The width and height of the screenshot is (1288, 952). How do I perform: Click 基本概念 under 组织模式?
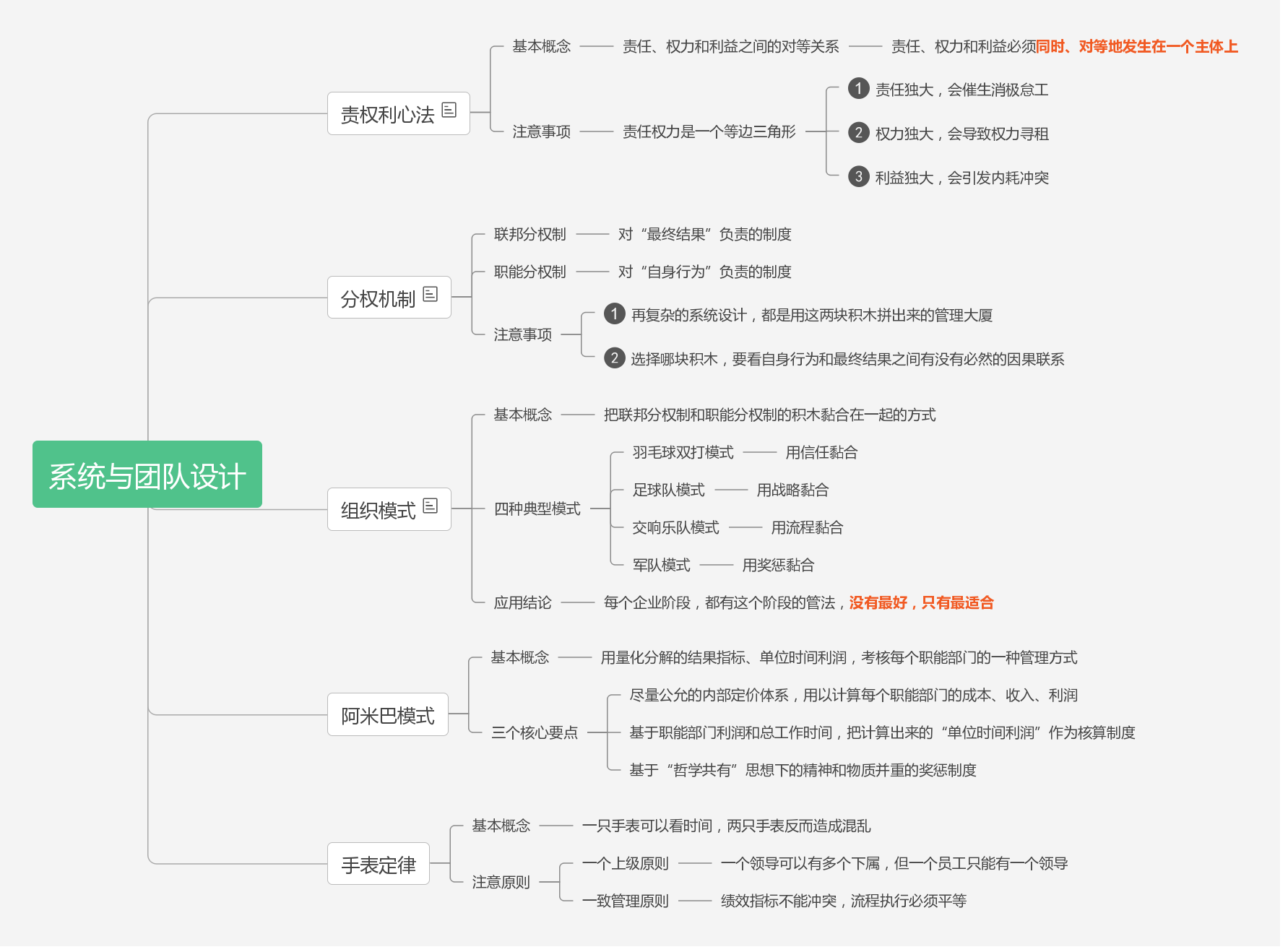coord(523,415)
